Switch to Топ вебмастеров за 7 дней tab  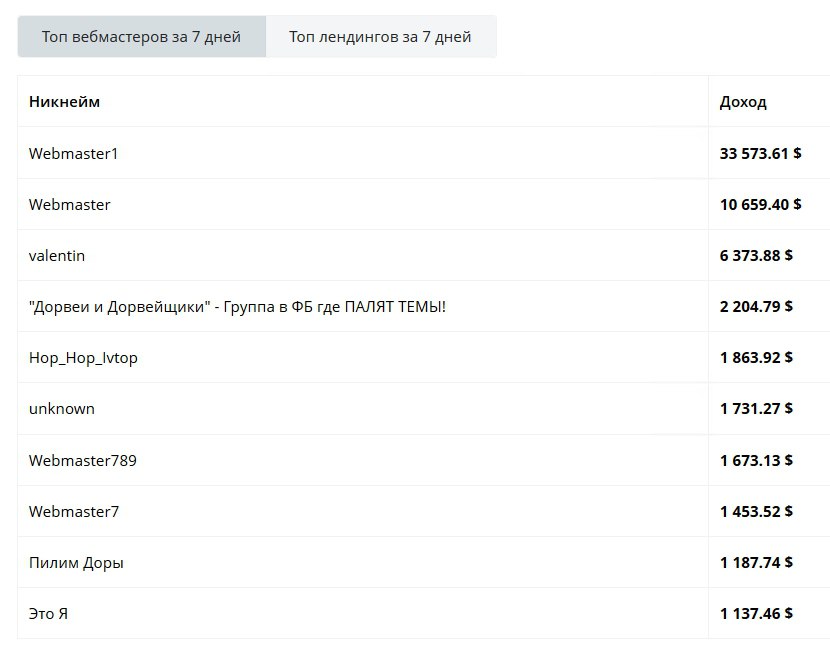[141, 37]
